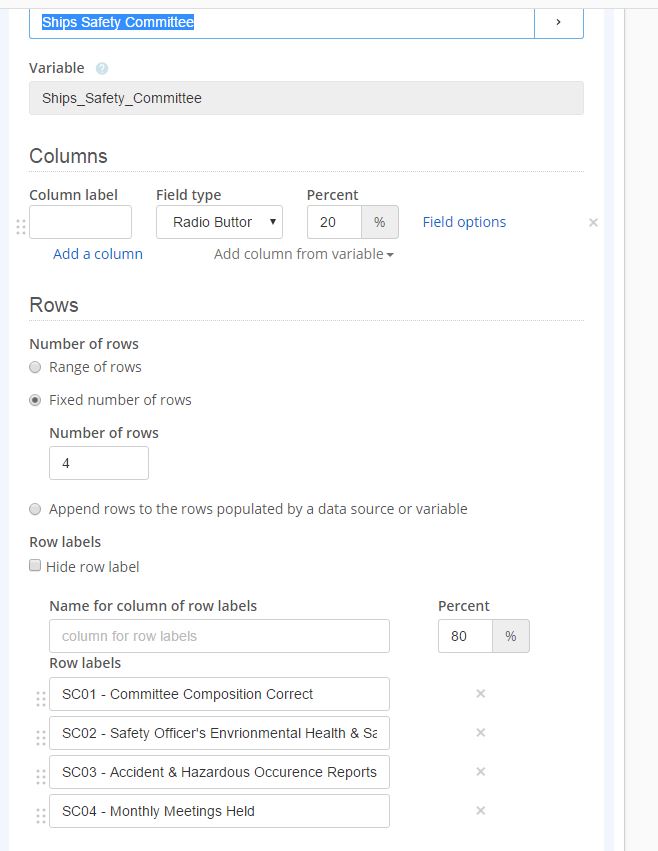Delete the SC02 Safety Officer's row label

coord(480,733)
